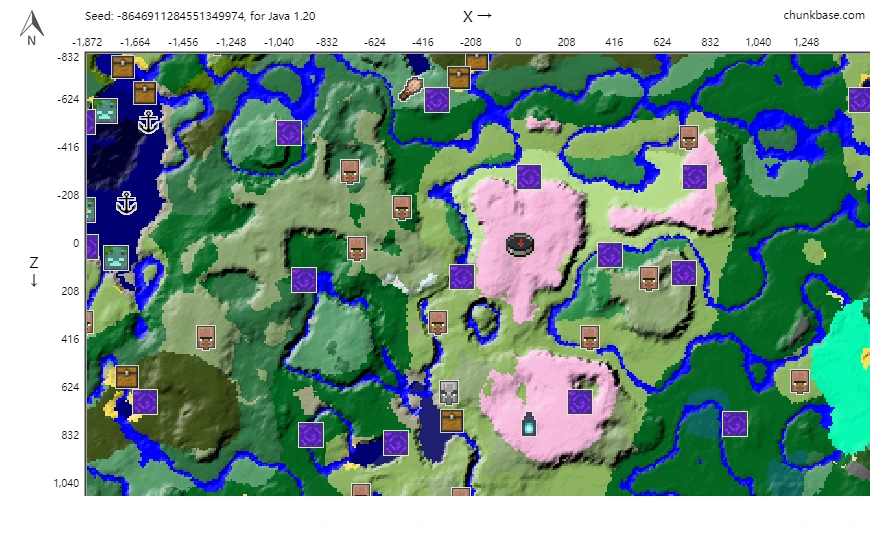Select ruined portal at west edge of spawn cherry grove
Viewport: 870px width, 540px height.
pyautogui.click(x=462, y=276)
